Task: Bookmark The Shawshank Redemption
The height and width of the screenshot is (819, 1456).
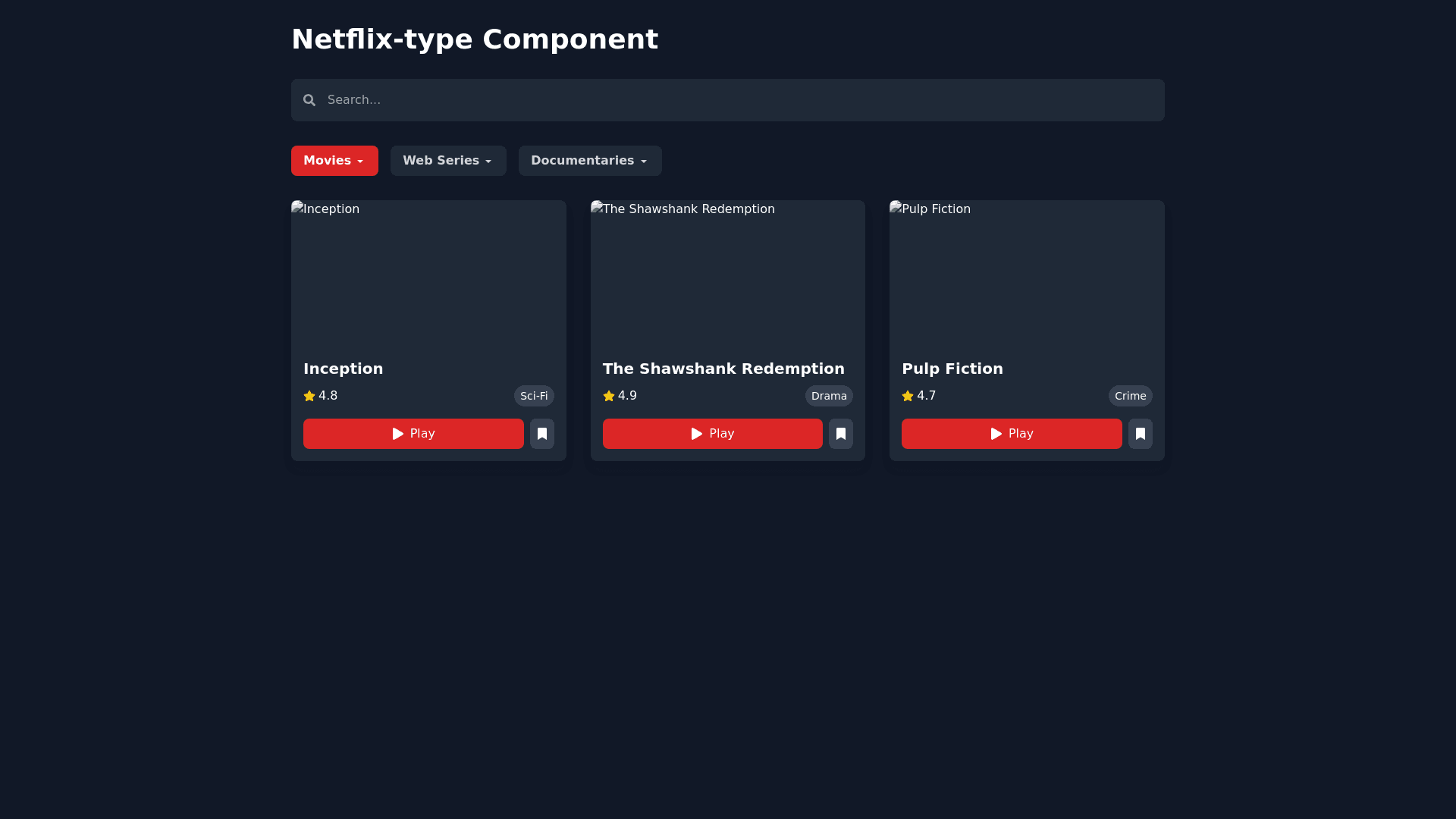Action: [x=840, y=434]
